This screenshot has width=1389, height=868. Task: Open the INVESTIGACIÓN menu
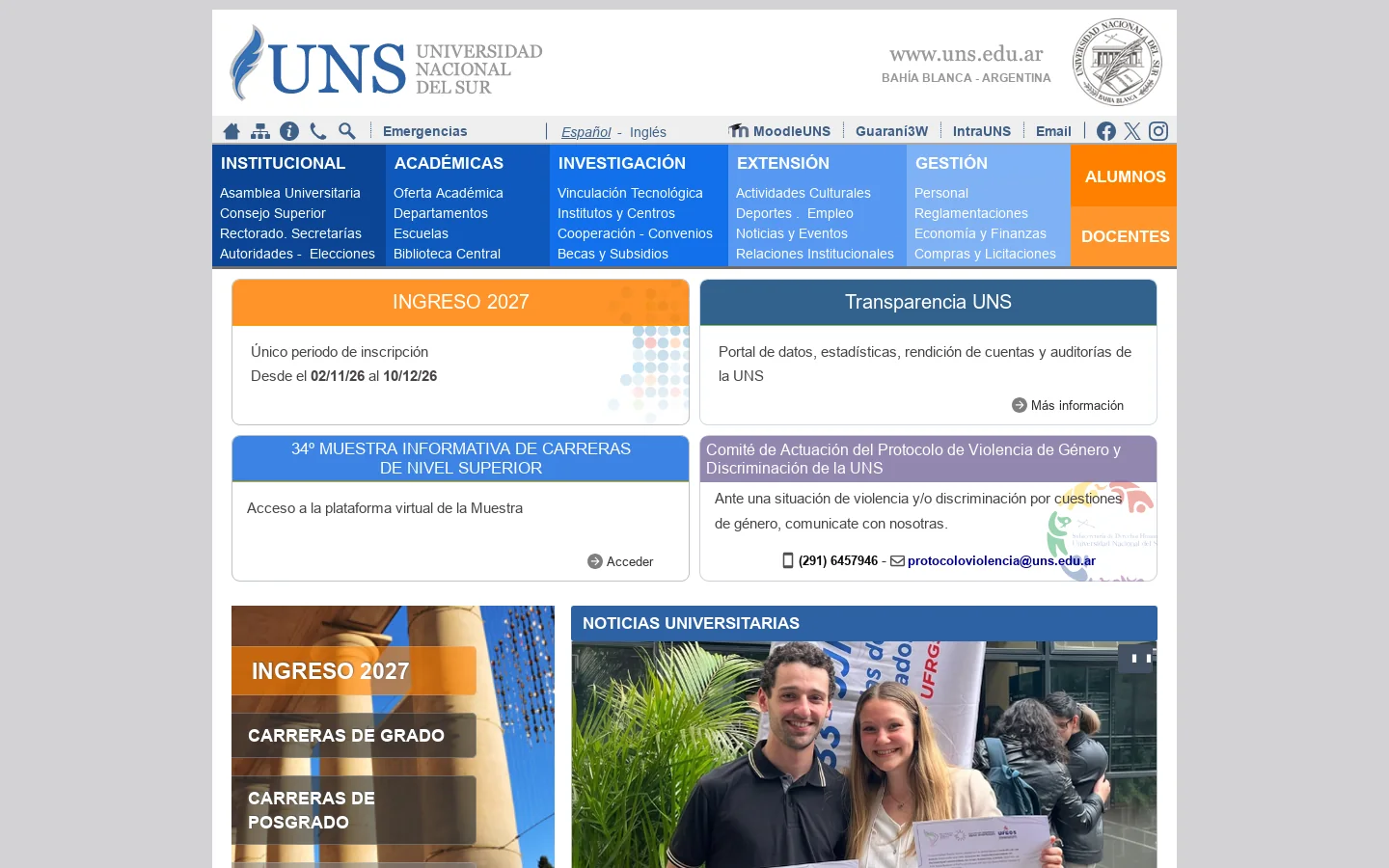622,163
